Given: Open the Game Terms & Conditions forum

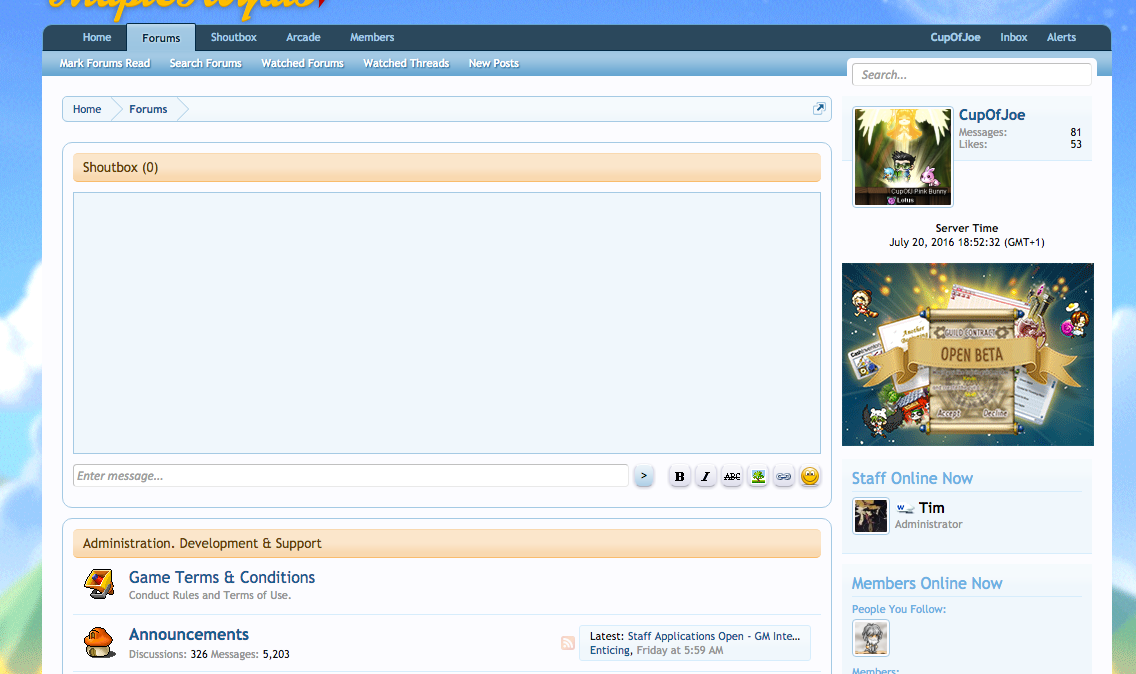Looking at the screenshot, I should (222, 577).
